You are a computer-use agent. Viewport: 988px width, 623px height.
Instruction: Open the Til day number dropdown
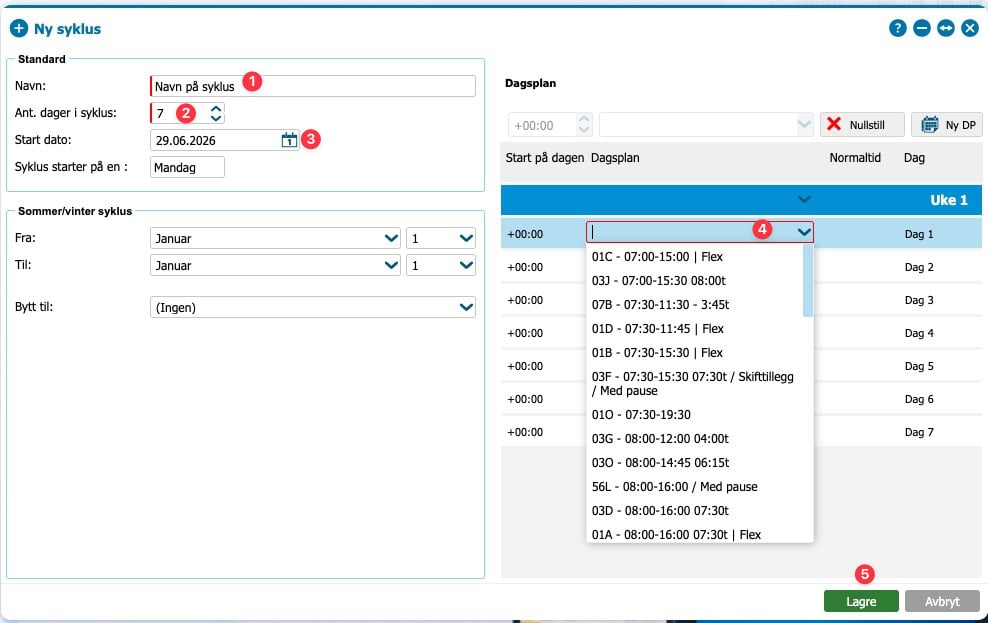pyautogui.click(x=440, y=265)
